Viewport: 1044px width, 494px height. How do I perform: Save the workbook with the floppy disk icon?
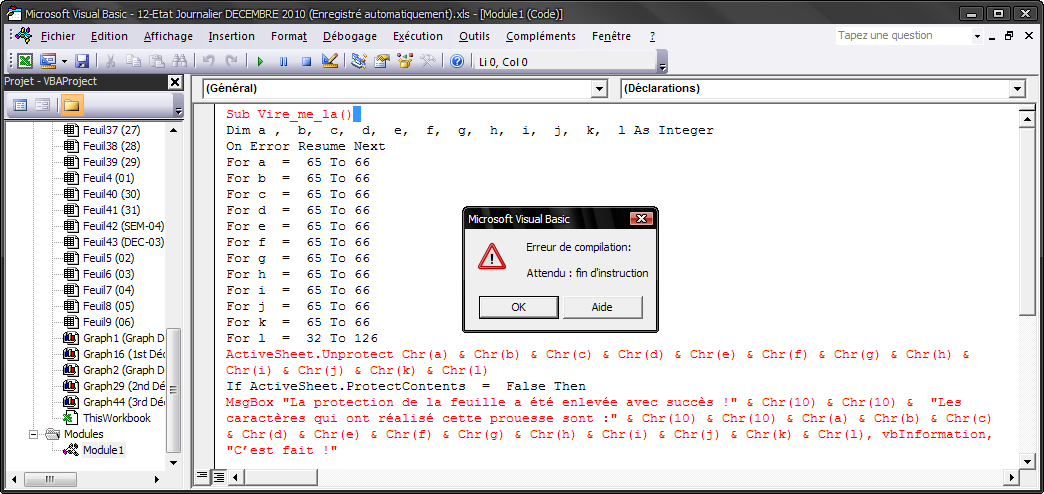[82, 61]
